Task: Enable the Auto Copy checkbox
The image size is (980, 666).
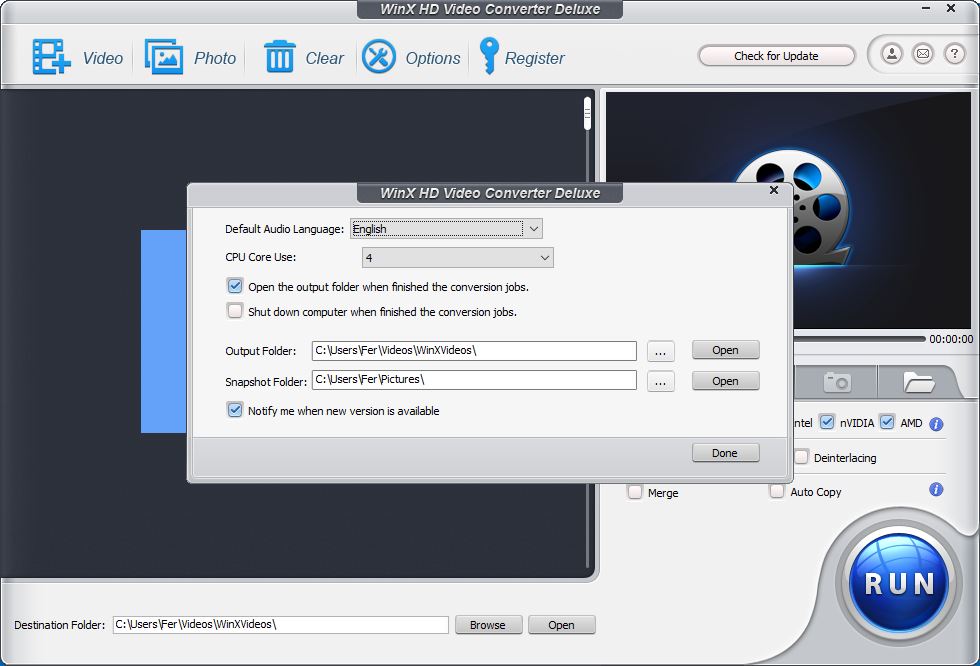Action: click(777, 491)
